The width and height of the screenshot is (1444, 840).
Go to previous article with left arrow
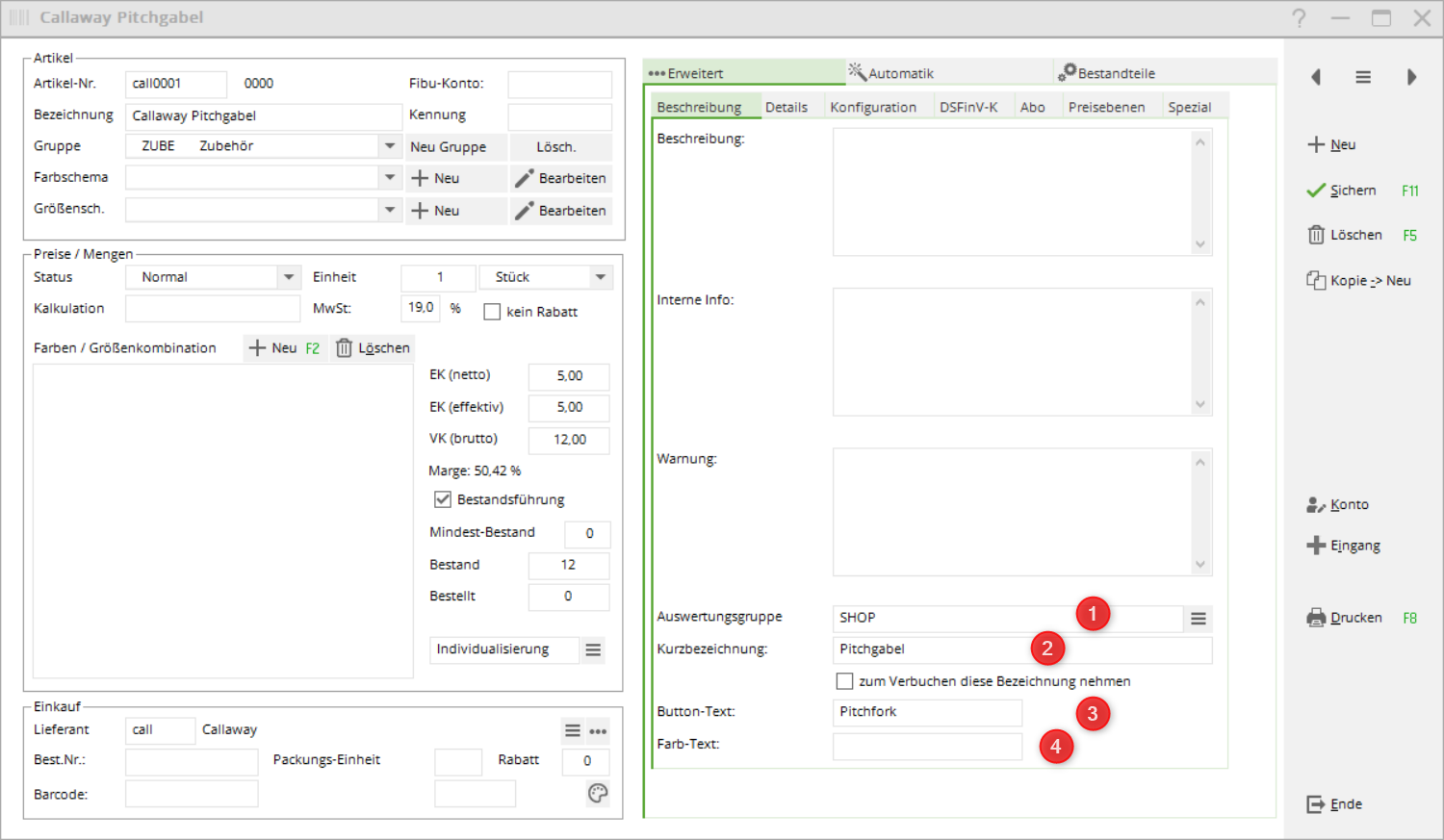click(x=1316, y=77)
